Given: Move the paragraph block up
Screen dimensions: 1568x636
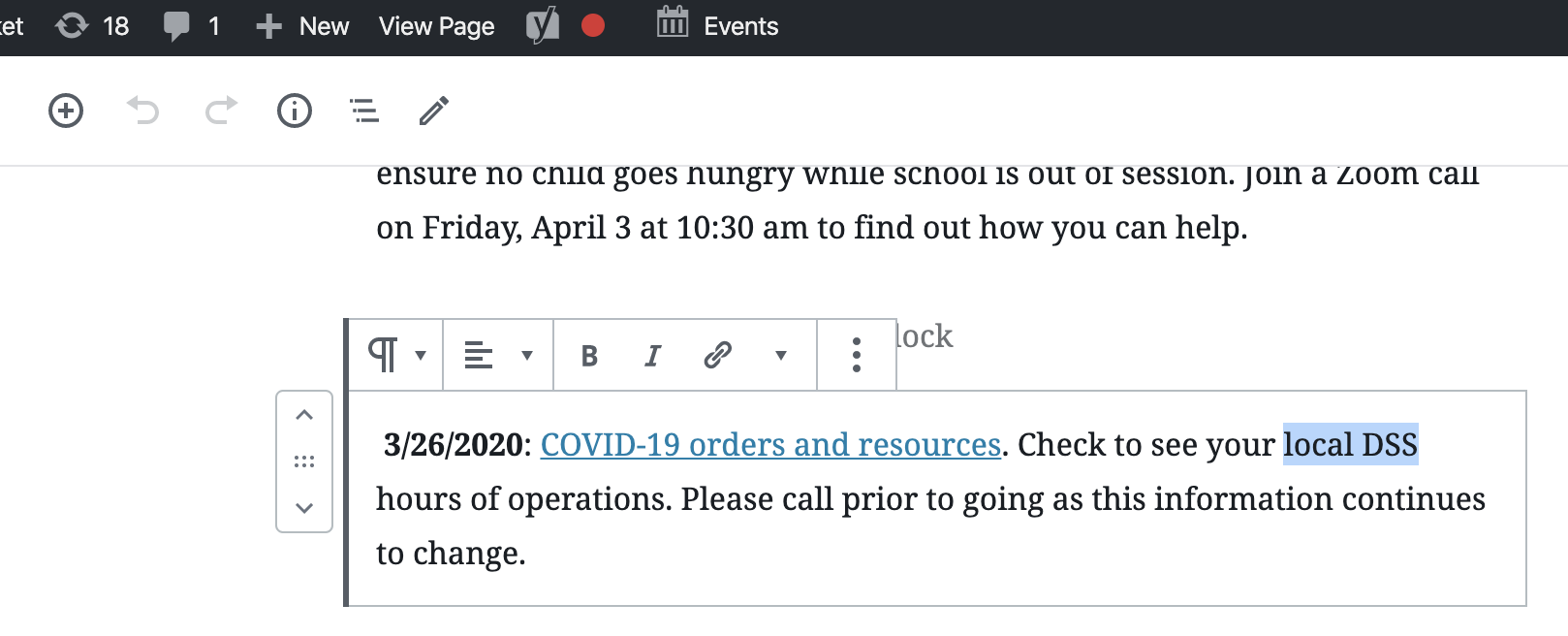Looking at the screenshot, I should pos(304,415).
